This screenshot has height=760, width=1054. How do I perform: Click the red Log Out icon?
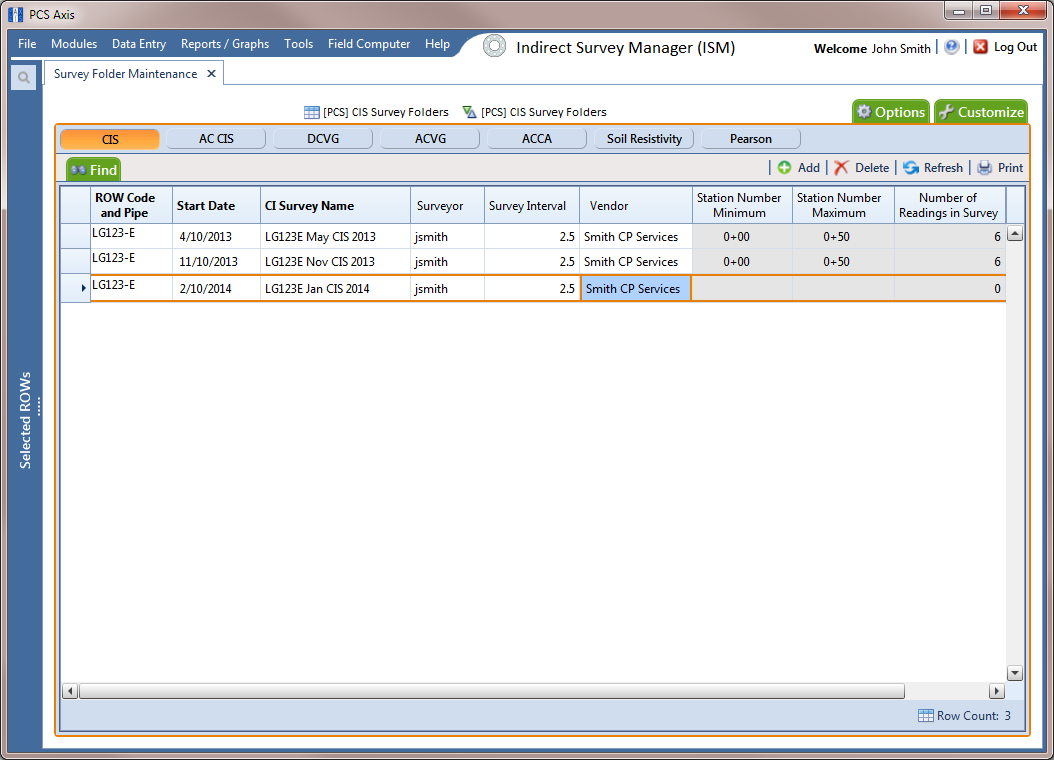(x=980, y=47)
